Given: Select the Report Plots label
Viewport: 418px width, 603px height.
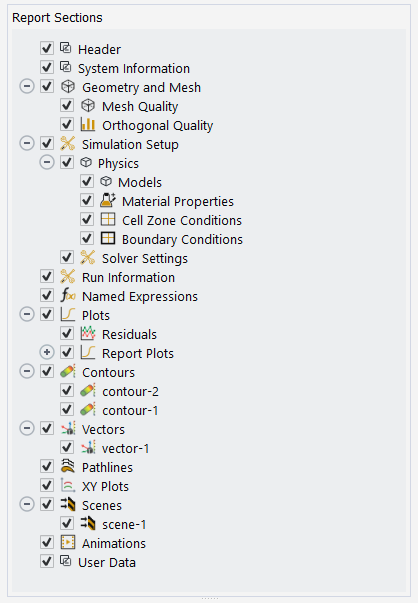Looking at the screenshot, I should pos(138,353).
